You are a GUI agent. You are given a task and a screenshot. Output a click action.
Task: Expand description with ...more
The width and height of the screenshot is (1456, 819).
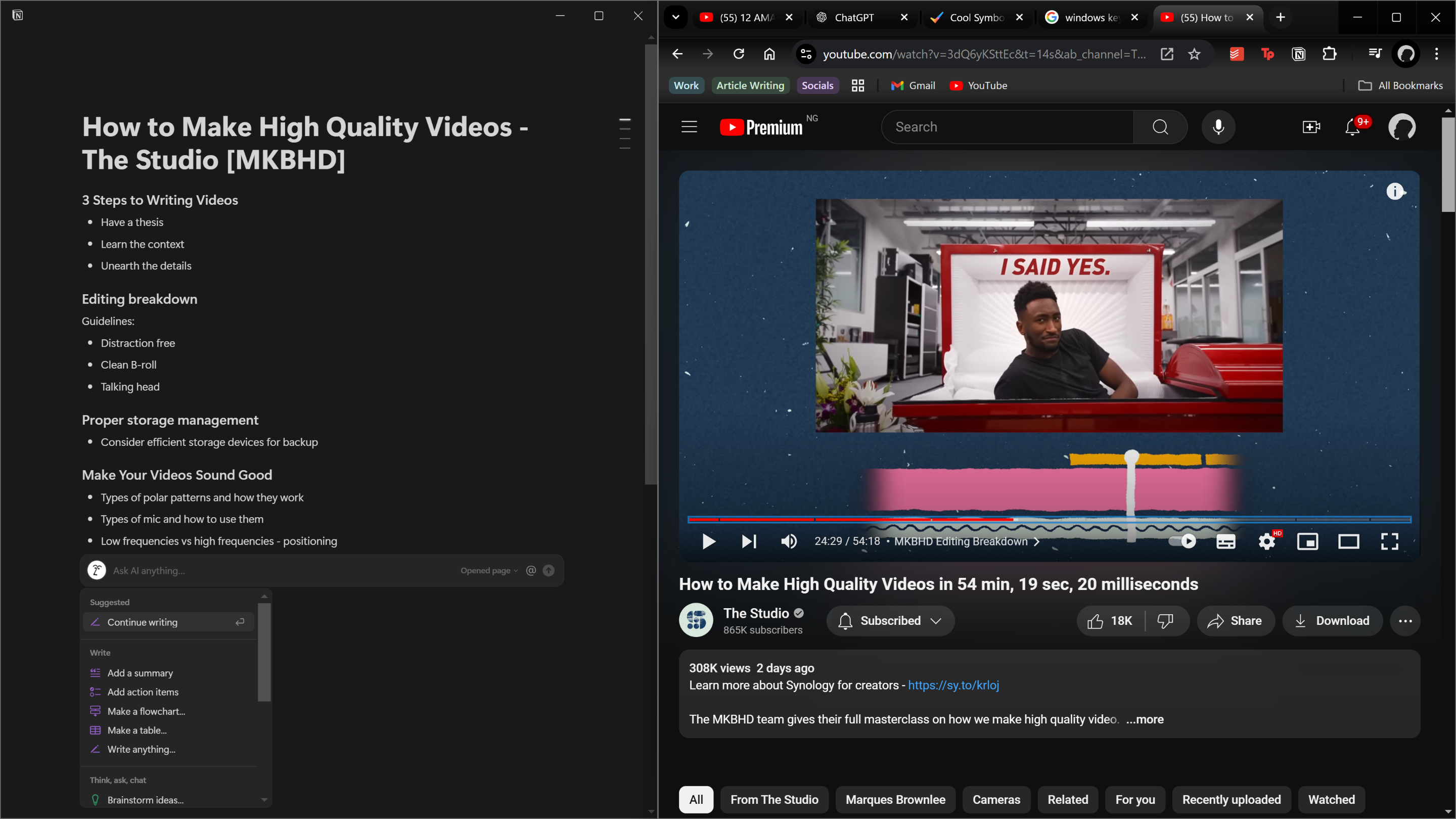click(x=1145, y=719)
